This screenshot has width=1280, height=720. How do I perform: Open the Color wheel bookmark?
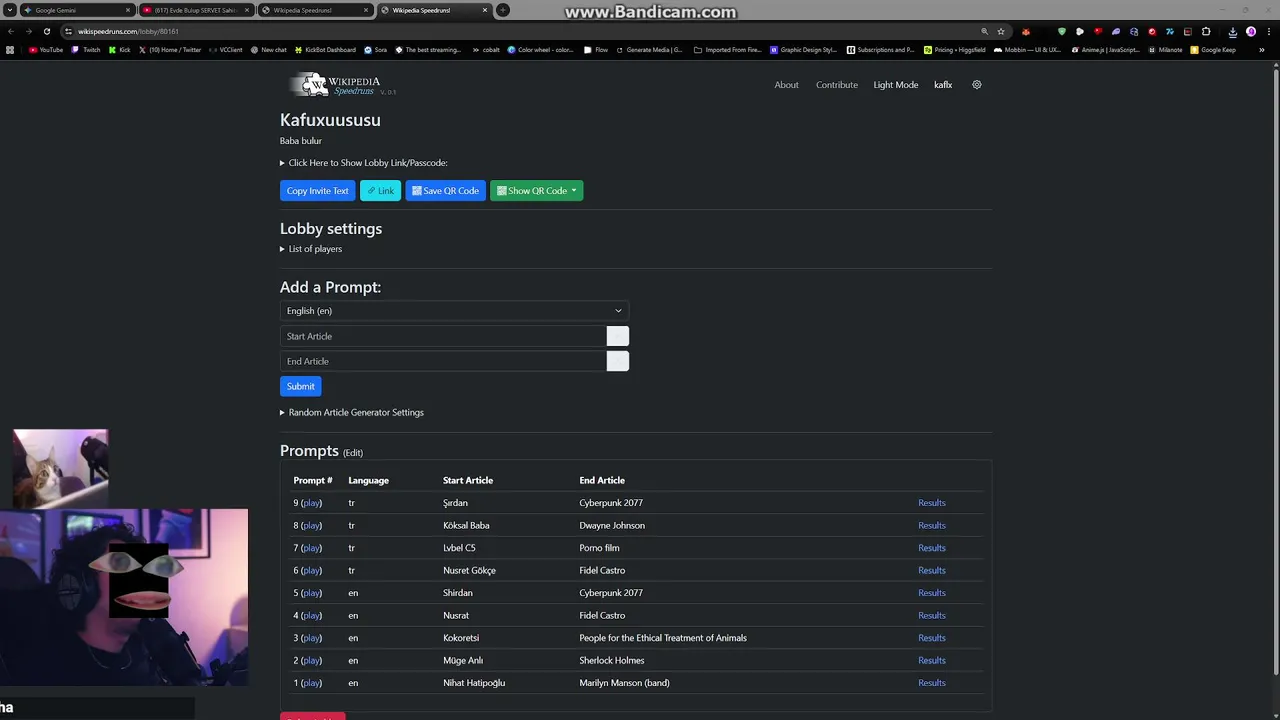(540, 50)
